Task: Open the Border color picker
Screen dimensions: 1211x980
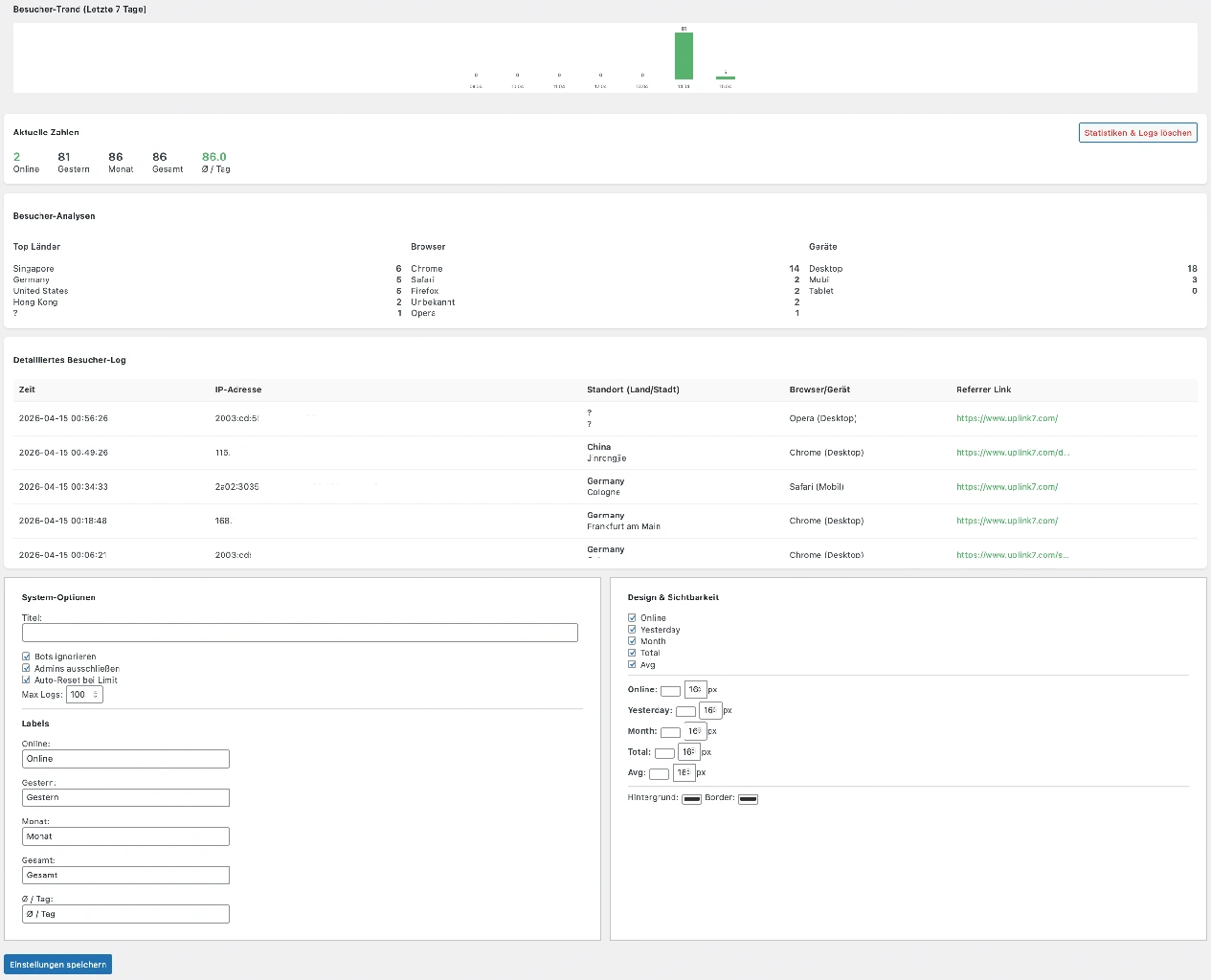Action: pyautogui.click(x=748, y=799)
